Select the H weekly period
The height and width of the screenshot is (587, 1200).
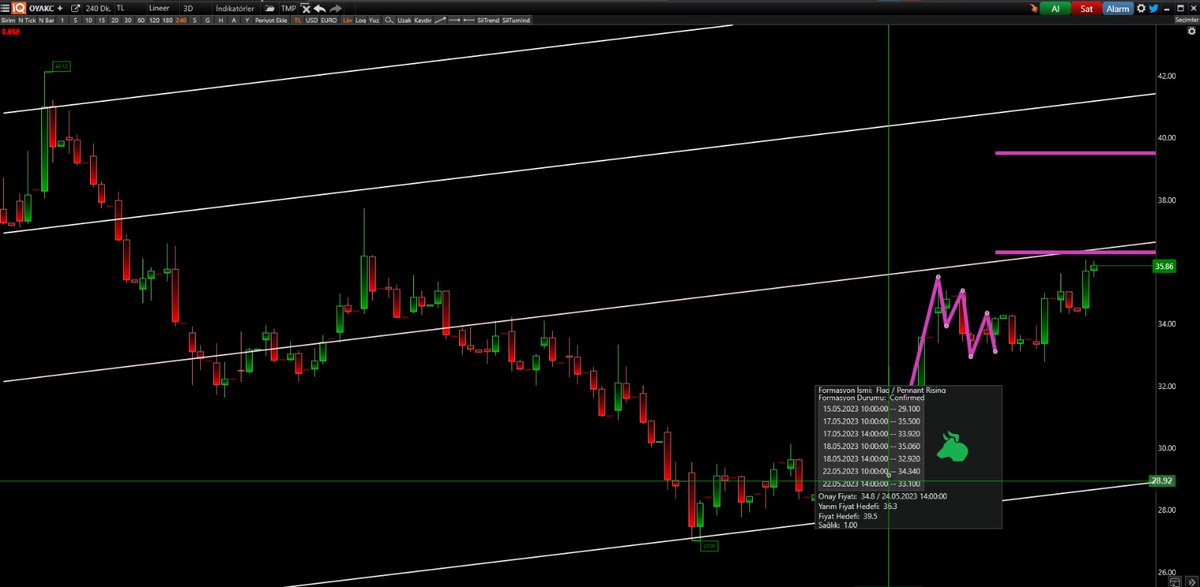(220, 20)
